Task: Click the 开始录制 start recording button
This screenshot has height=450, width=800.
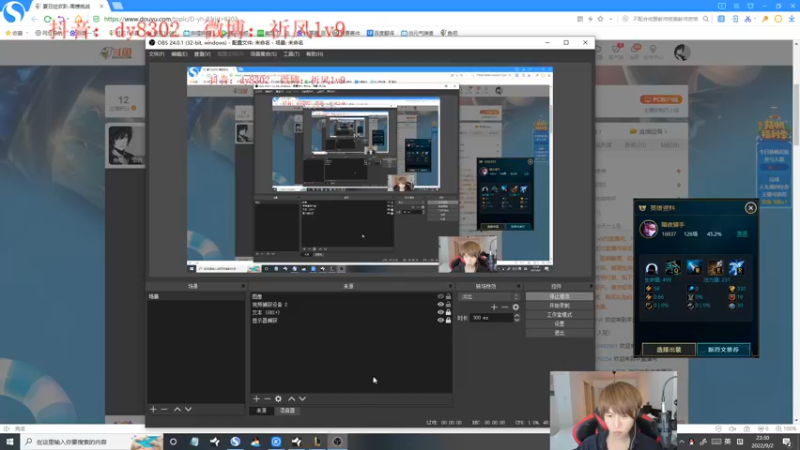Action: click(x=559, y=306)
